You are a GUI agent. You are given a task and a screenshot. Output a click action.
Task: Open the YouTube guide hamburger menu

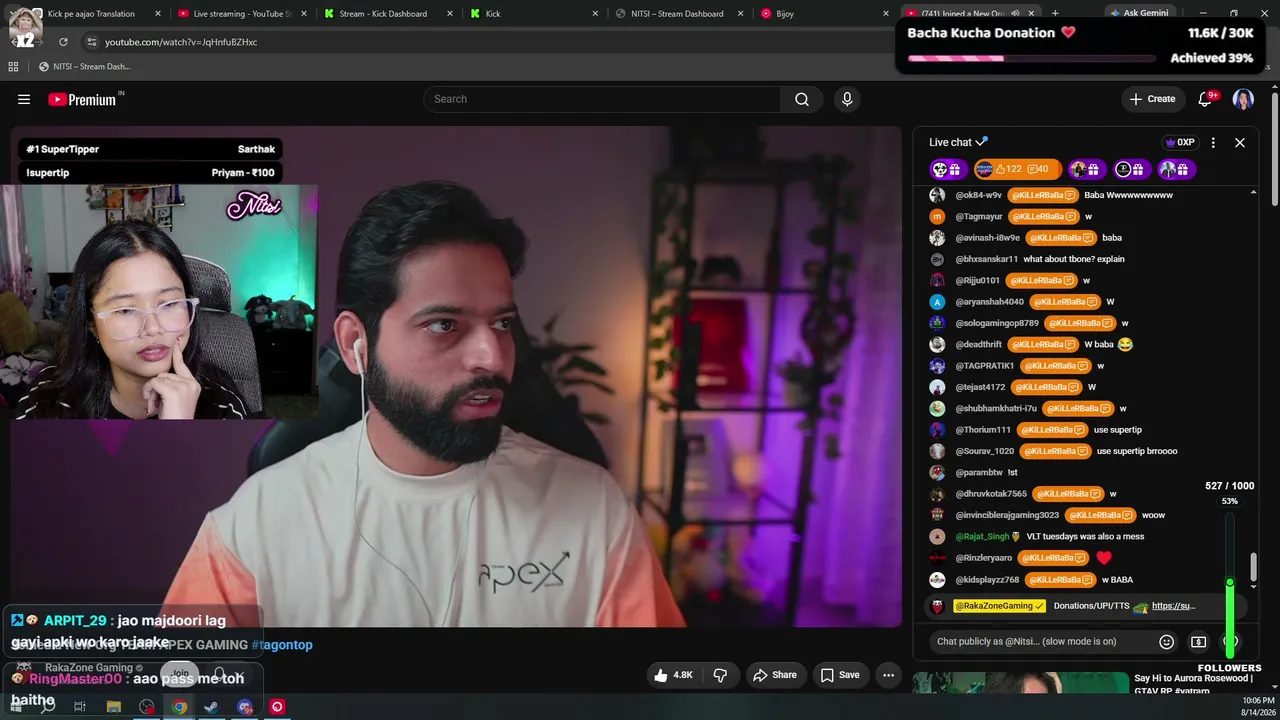tap(24, 99)
